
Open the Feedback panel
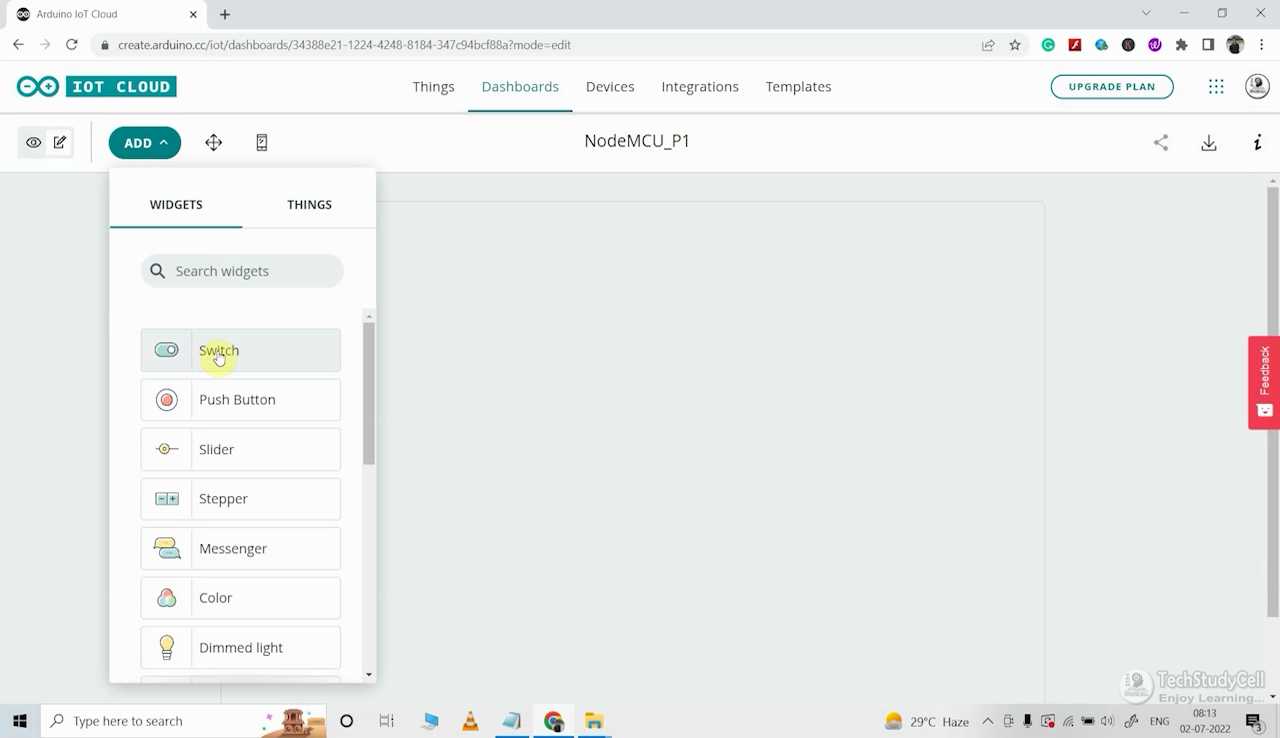pyautogui.click(x=1263, y=382)
